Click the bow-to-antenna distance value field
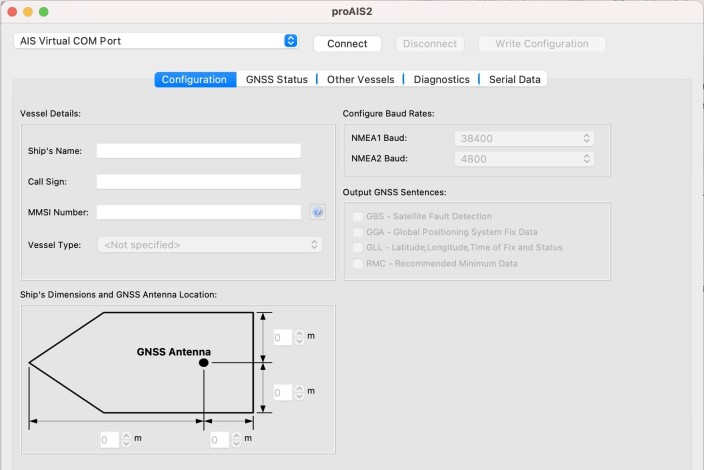Image resolution: width=704 pixels, height=470 pixels. click(x=110, y=439)
